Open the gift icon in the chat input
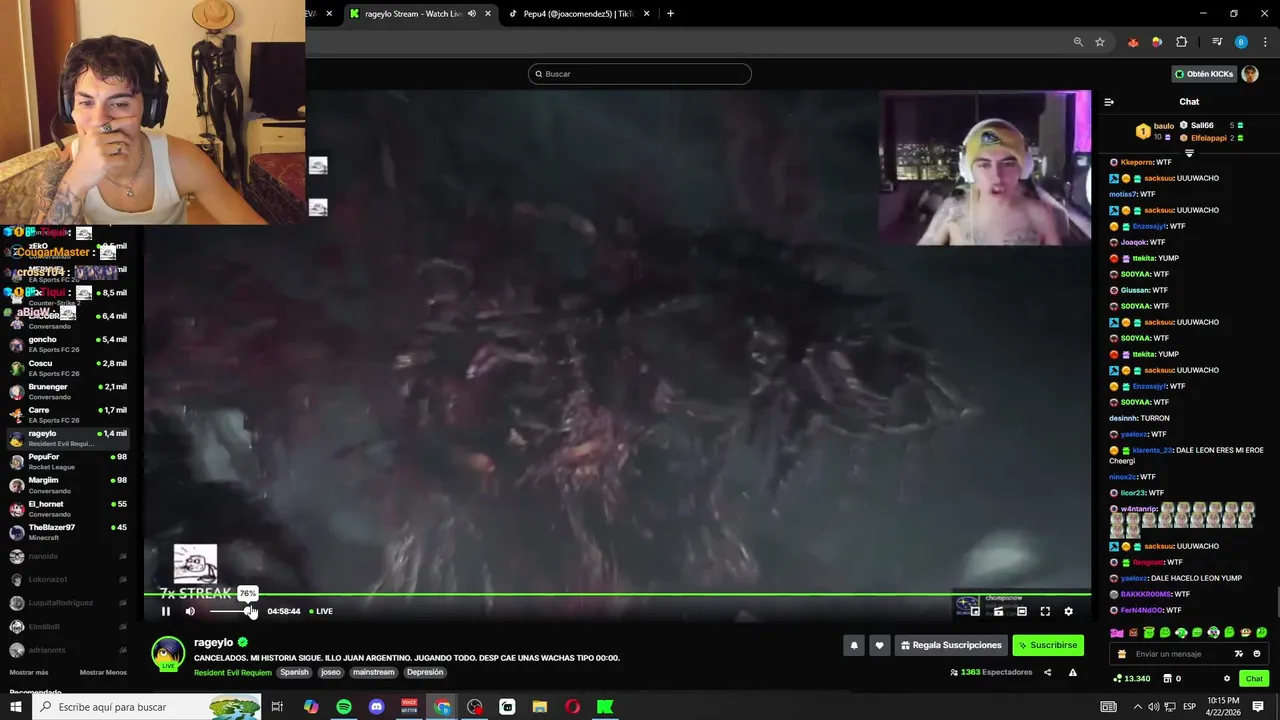The image size is (1280, 720). pos(1122,654)
